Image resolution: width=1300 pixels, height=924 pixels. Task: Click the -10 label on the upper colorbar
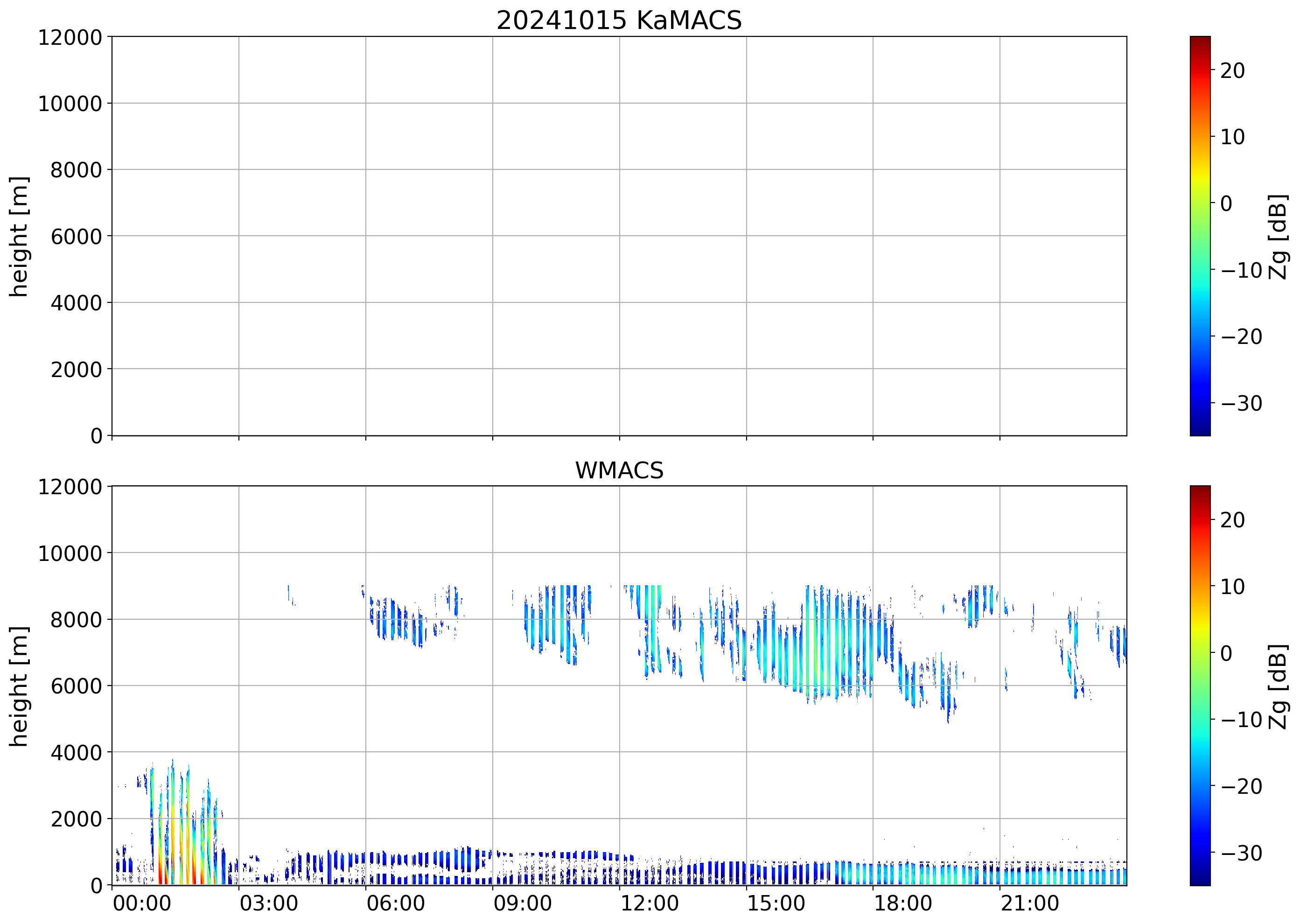click(x=1241, y=270)
